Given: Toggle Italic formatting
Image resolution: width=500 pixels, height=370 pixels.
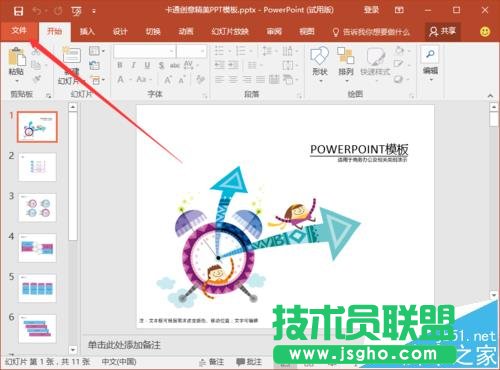Looking at the screenshot, I should point(133,65).
